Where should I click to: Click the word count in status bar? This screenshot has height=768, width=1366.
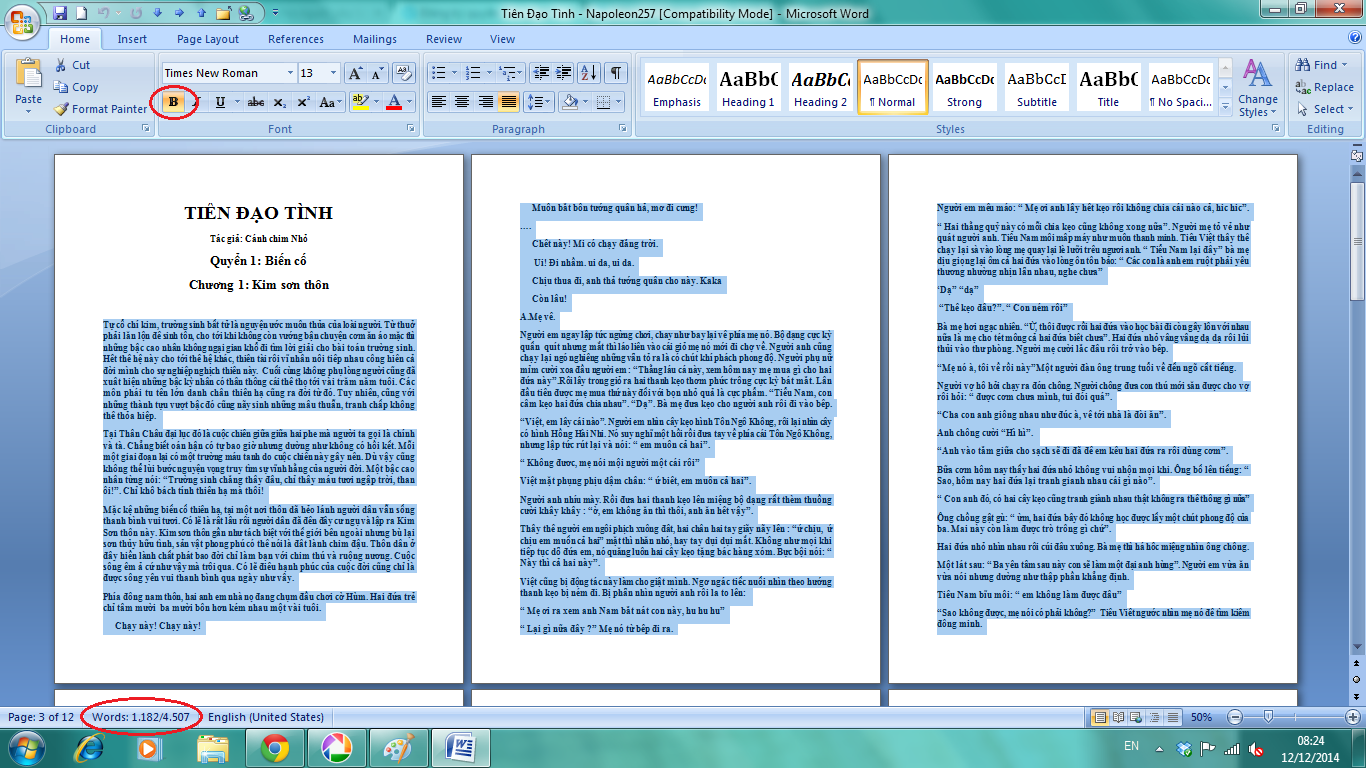pos(141,717)
